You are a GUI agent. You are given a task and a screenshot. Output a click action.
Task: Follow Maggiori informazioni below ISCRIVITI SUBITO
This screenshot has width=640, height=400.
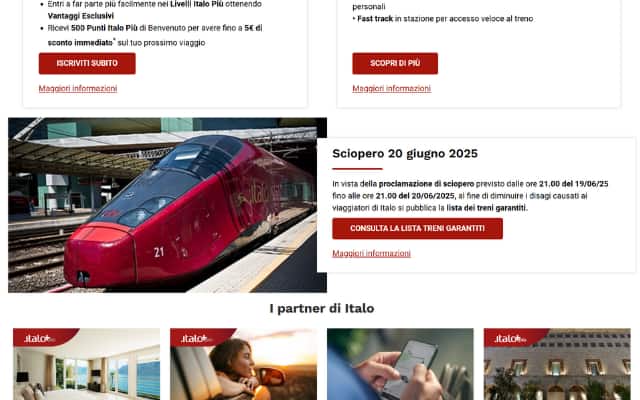click(x=78, y=89)
